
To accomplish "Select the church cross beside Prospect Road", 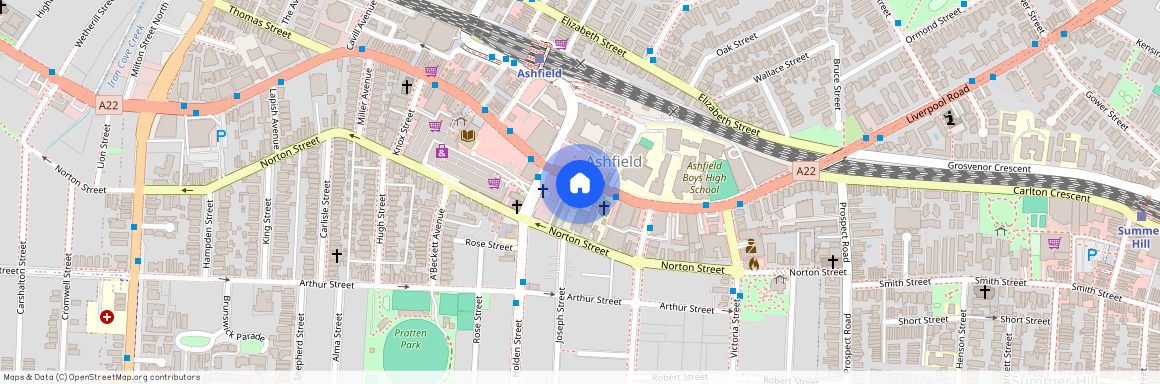I will coord(832,261).
